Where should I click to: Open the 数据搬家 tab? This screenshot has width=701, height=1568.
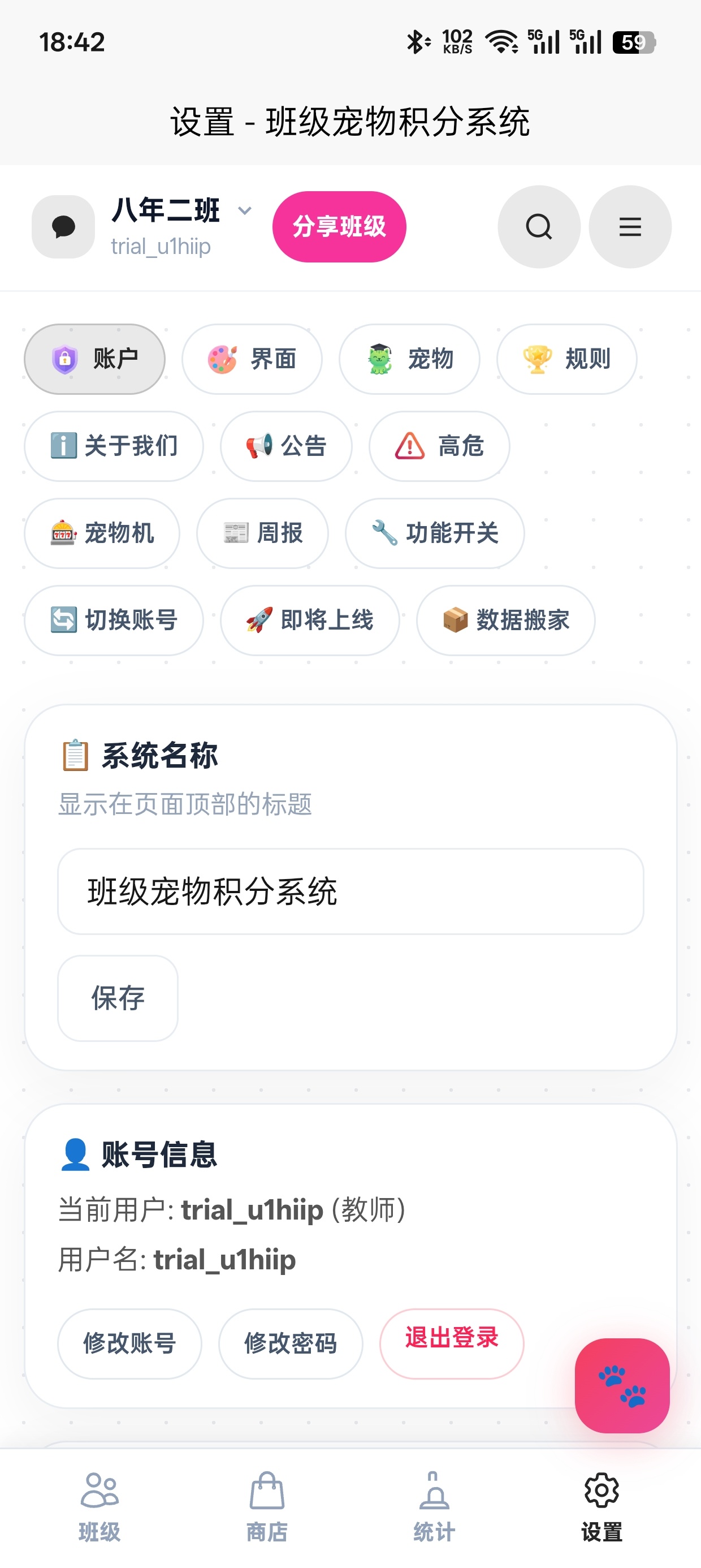(x=505, y=621)
